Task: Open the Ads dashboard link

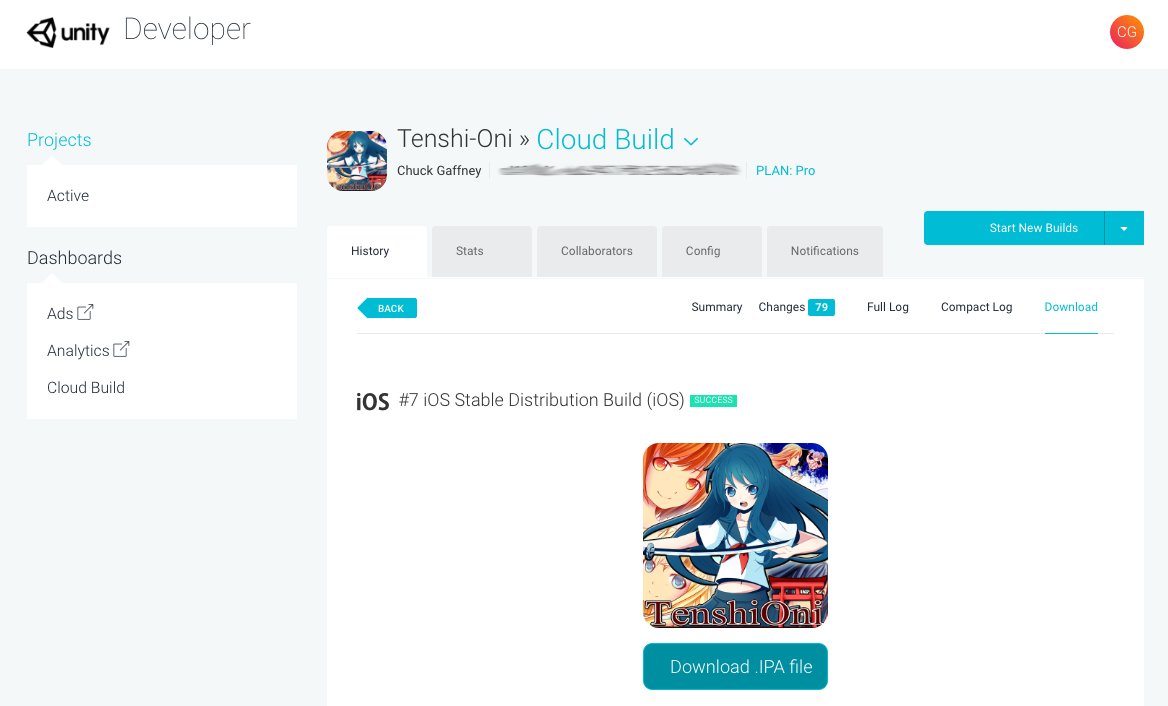Action: click(60, 314)
